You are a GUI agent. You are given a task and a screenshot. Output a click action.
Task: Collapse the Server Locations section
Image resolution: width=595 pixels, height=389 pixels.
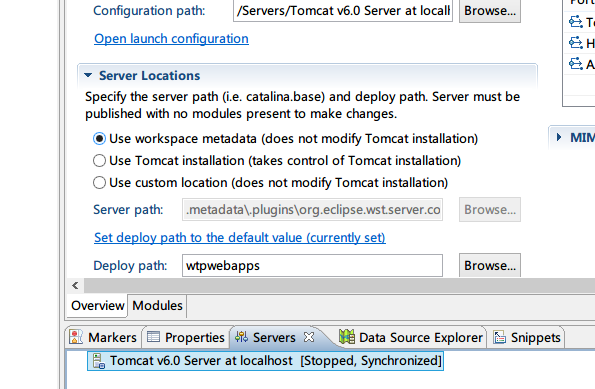(88, 76)
